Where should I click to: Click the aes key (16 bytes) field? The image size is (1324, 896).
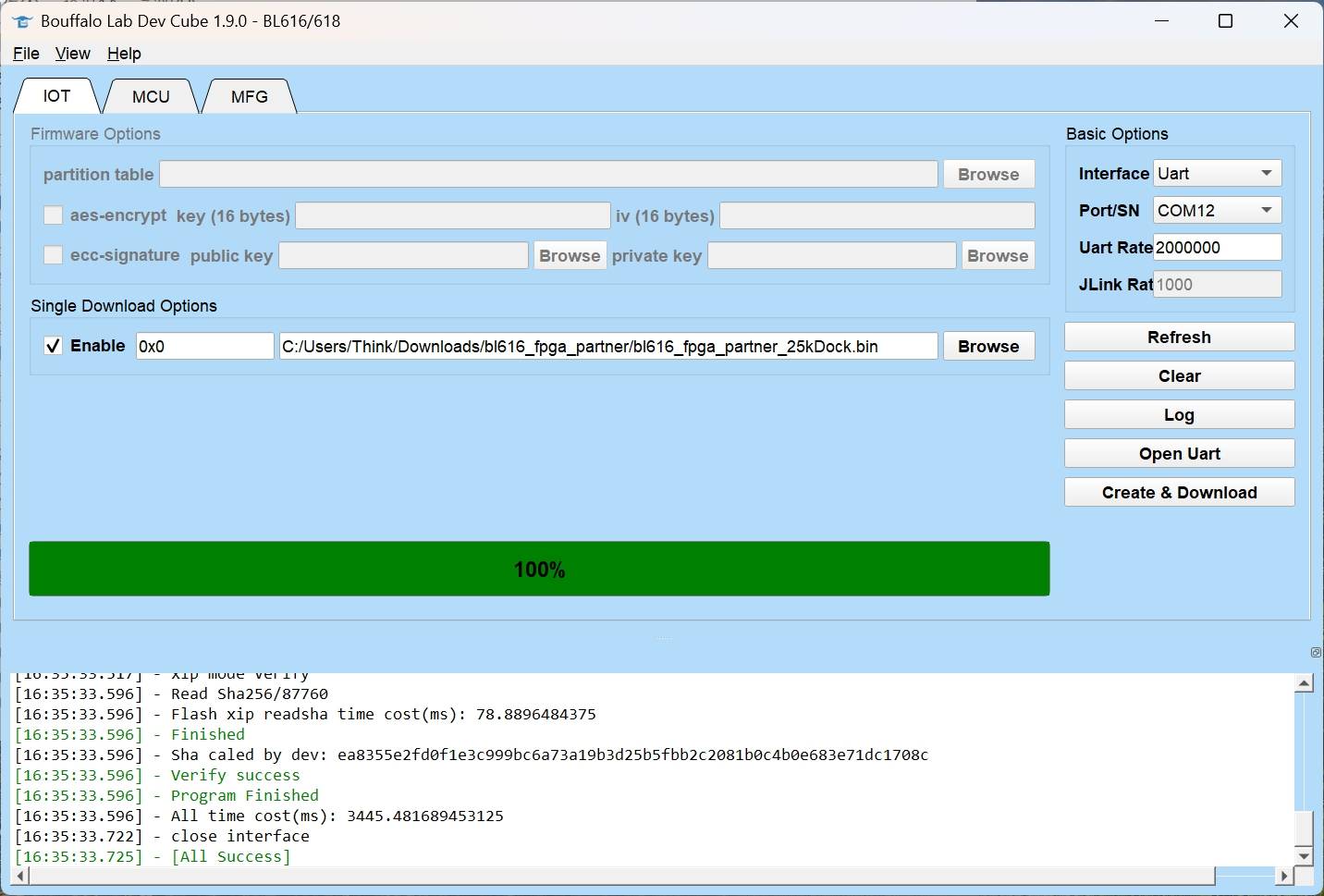pos(453,215)
